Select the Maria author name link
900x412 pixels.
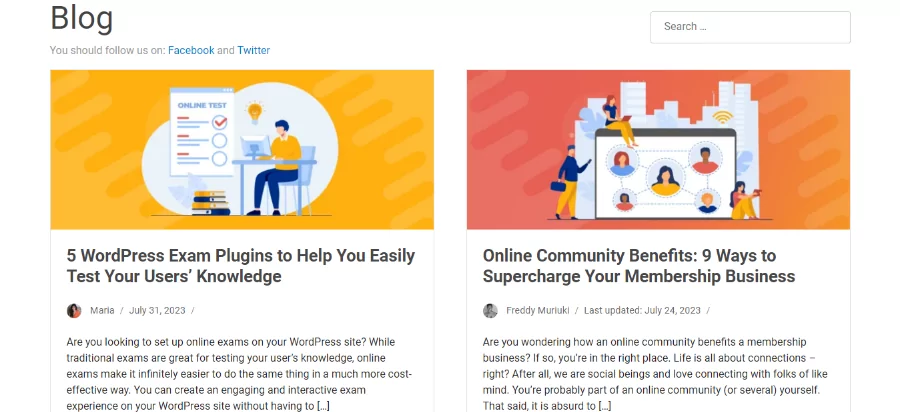pos(102,310)
